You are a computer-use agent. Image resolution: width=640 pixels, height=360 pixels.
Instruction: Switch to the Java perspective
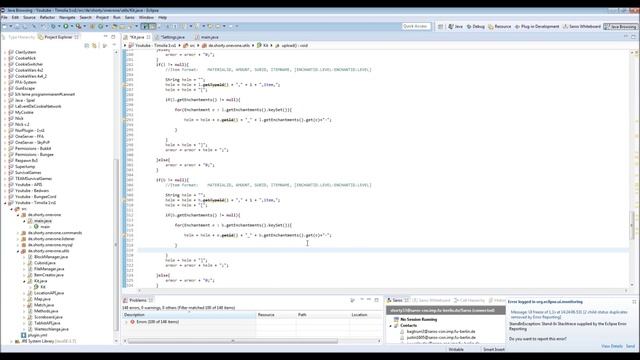[456, 27]
